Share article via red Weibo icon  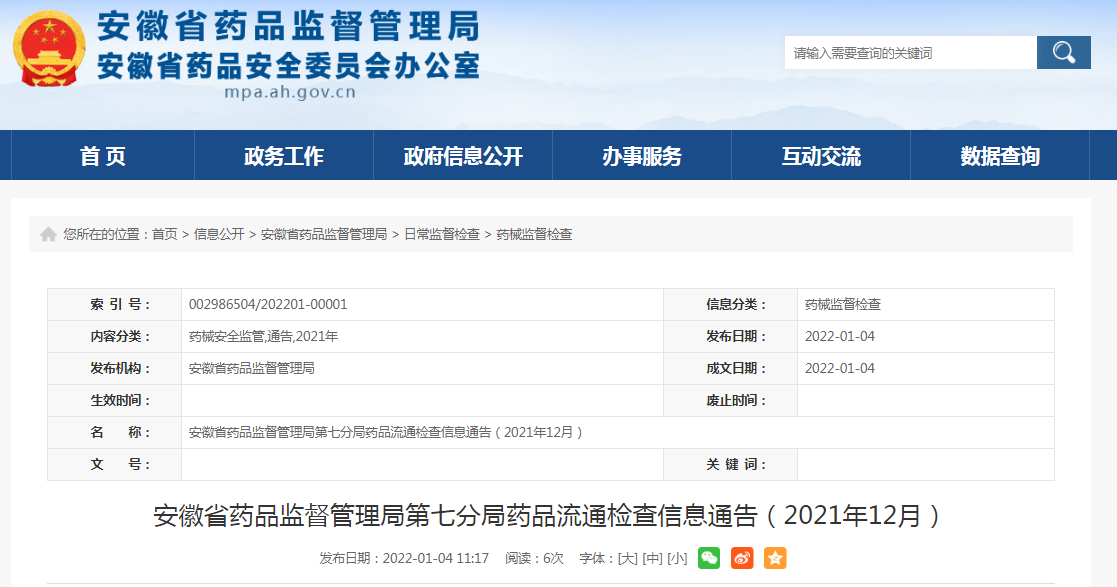pyautogui.click(x=741, y=558)
